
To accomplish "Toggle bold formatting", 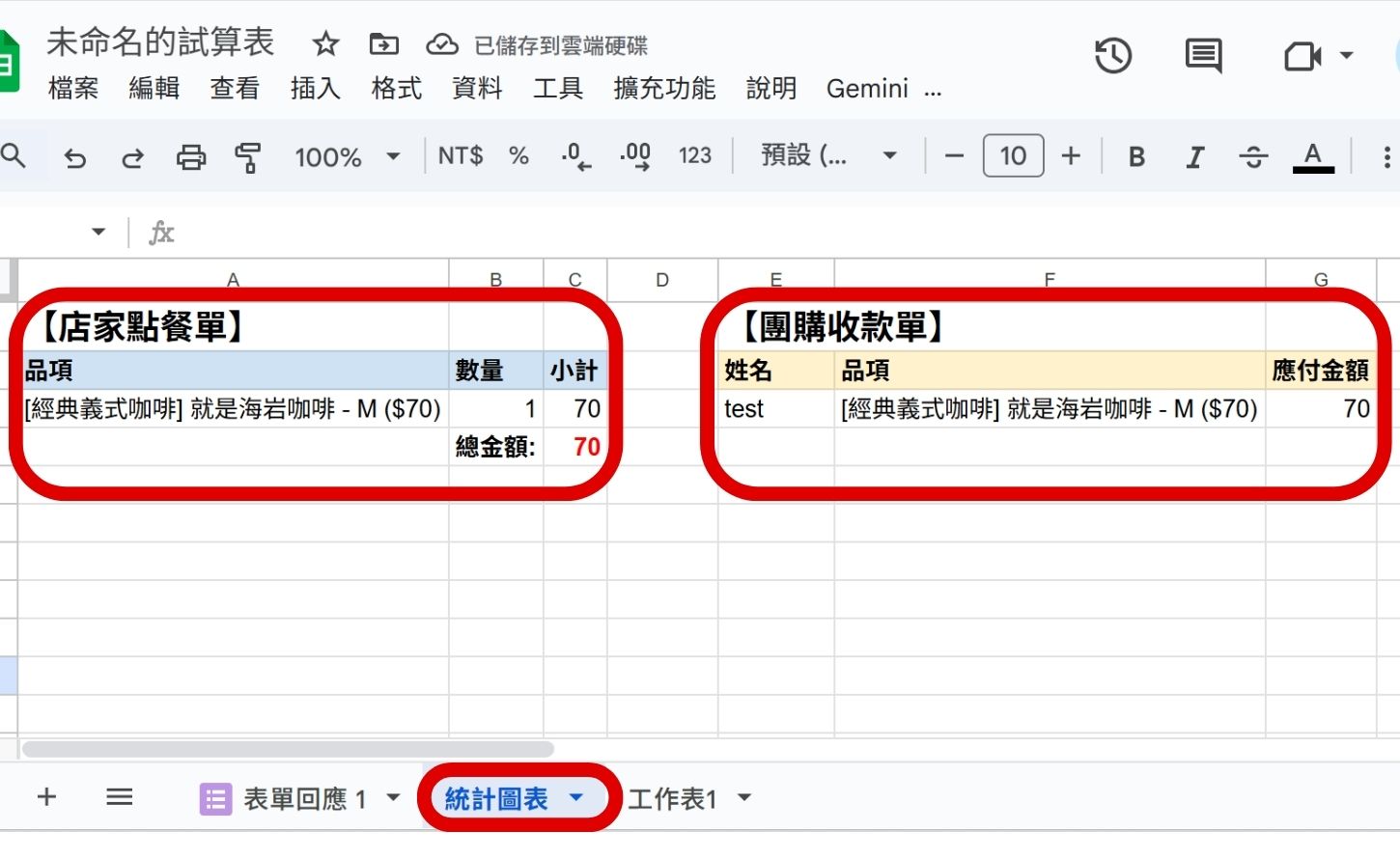I will pyautogui.click(x=1136, y=156).
